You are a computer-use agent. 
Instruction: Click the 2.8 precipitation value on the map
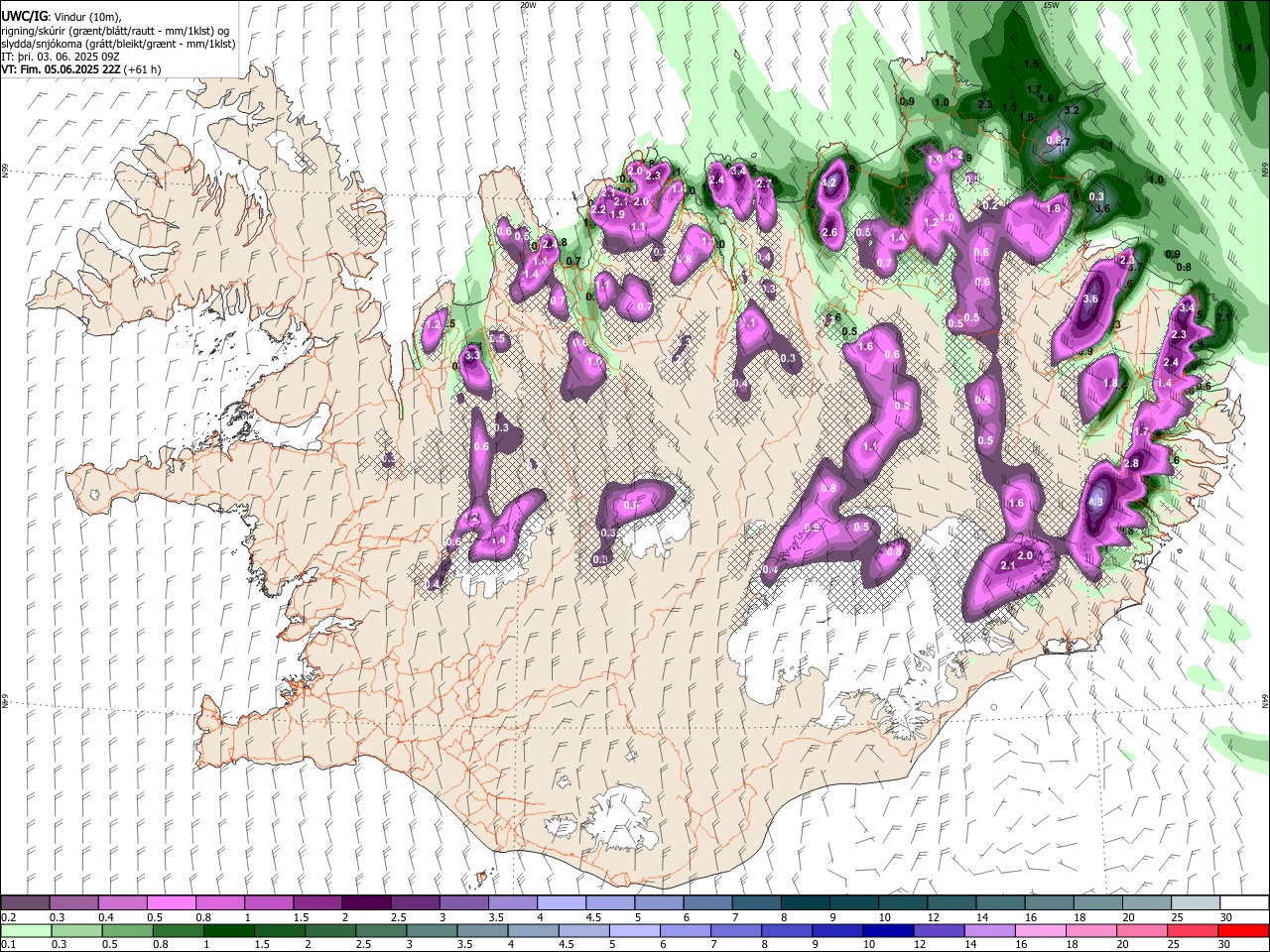tap(1131, 464)
